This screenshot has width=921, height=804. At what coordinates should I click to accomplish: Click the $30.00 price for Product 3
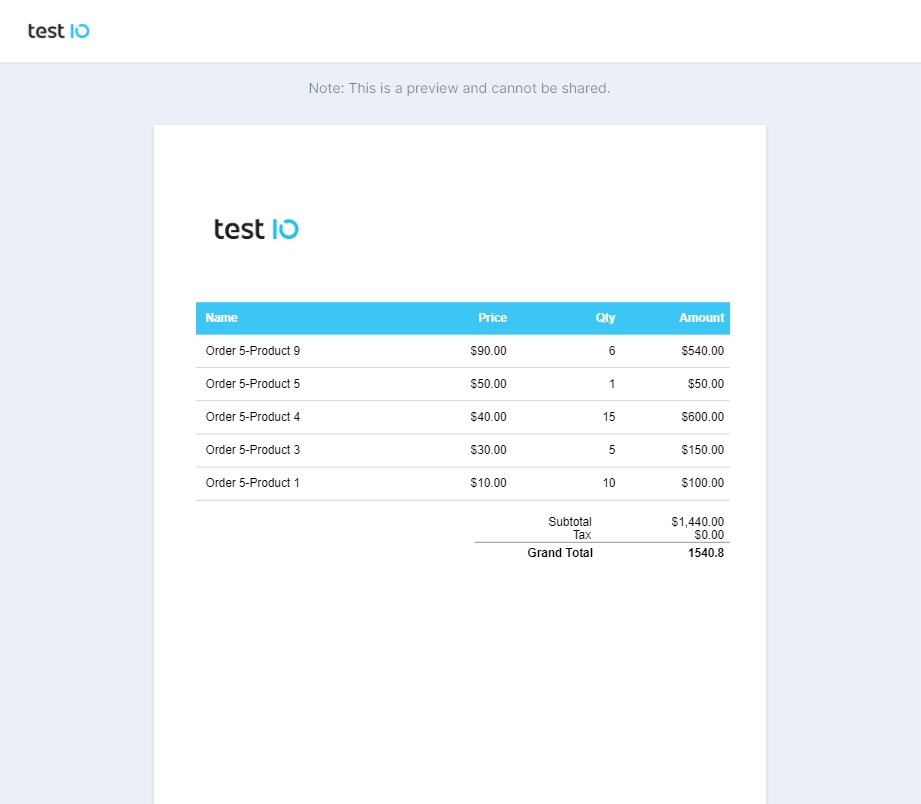[488, 450]
